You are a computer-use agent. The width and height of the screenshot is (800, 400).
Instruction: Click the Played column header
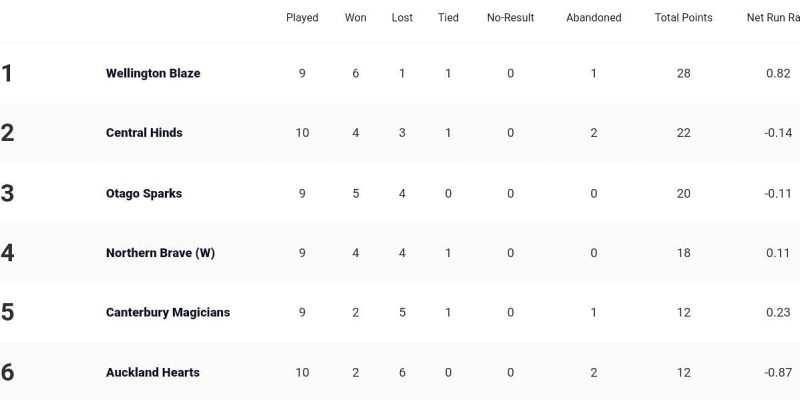302,18
